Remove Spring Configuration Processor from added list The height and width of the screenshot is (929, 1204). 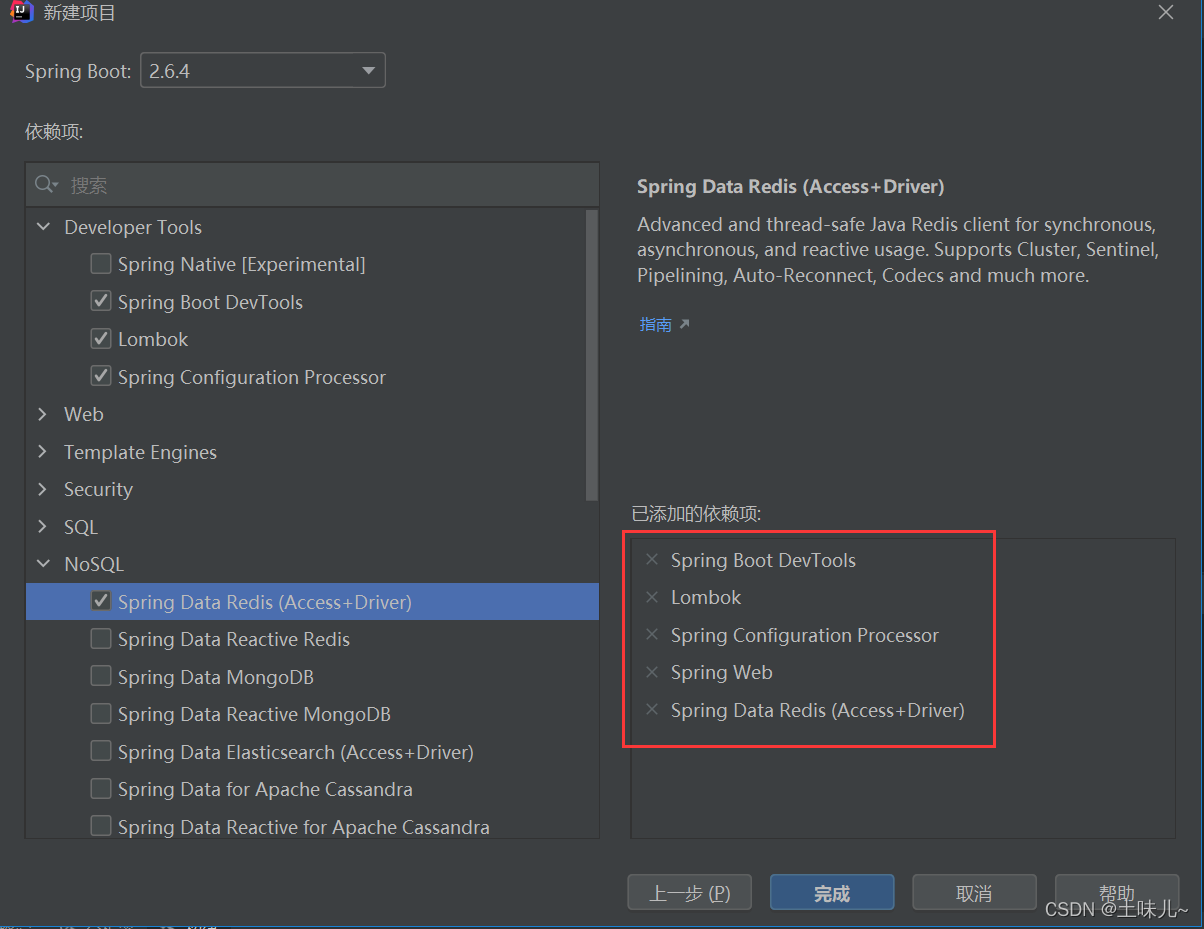652,635
